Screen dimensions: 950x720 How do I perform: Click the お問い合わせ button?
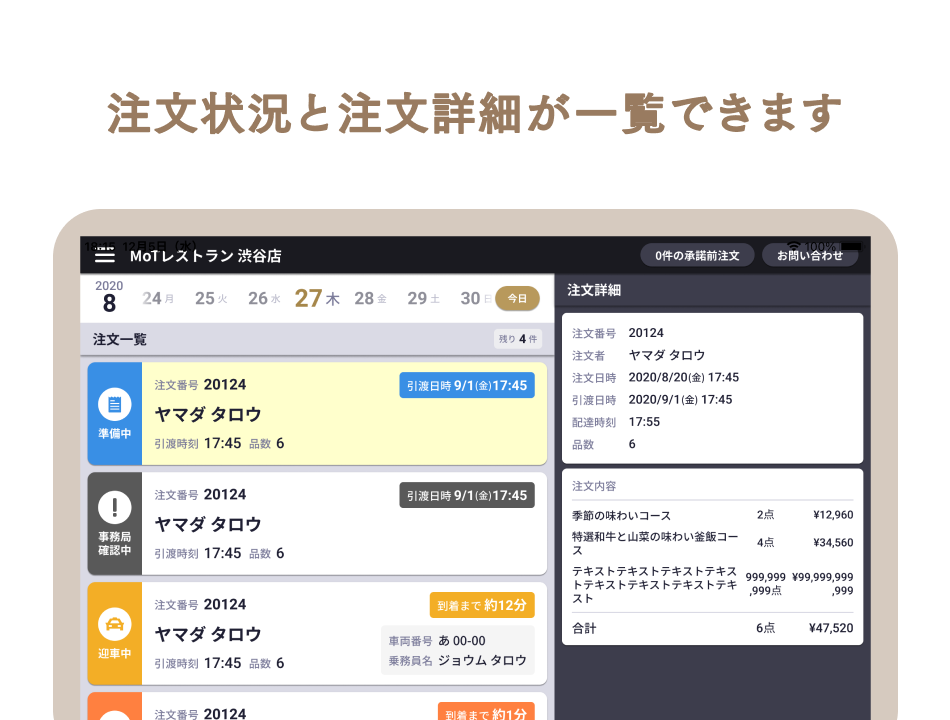[810, 256]
